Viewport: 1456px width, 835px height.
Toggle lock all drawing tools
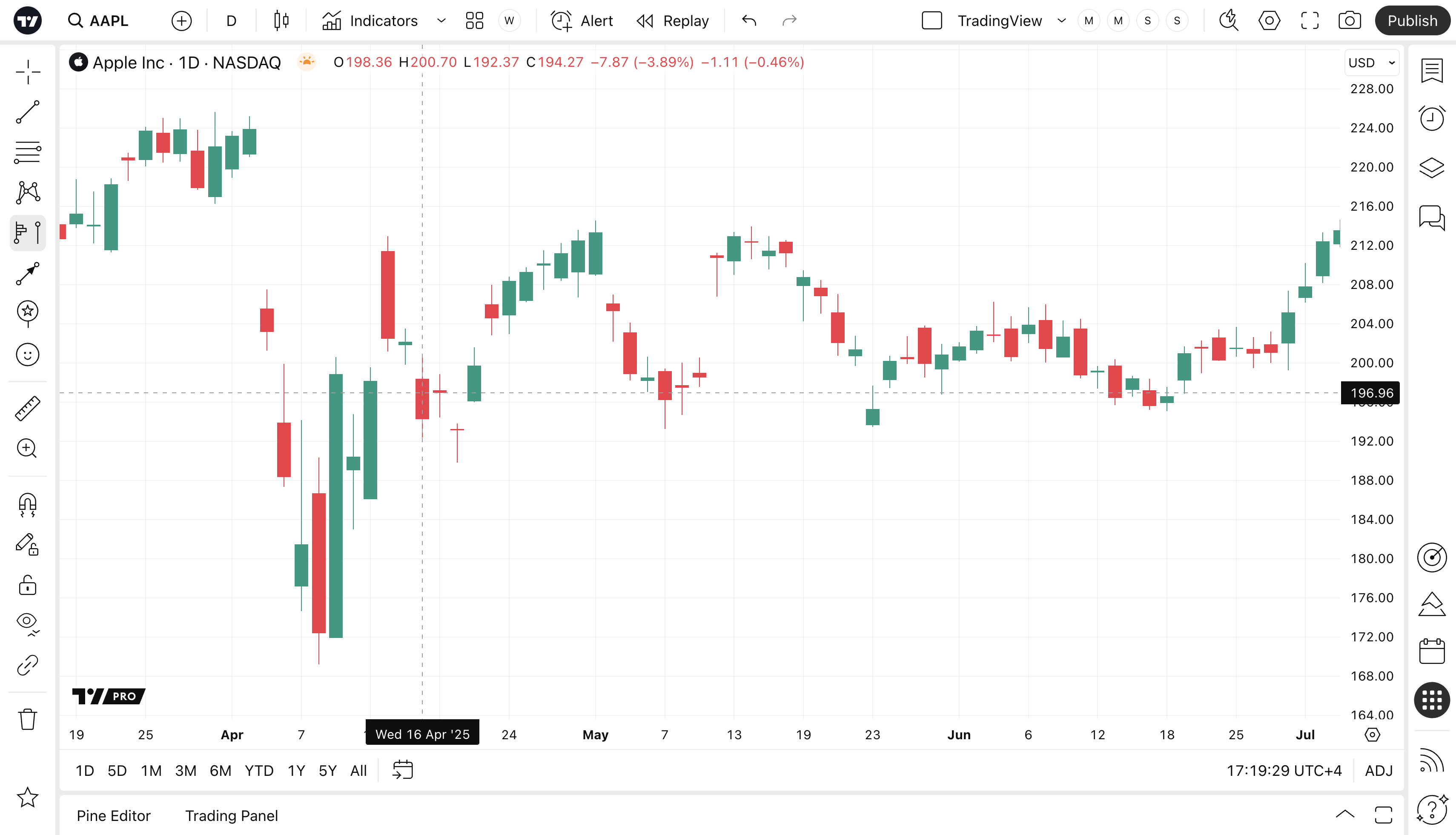click(x=28, y=586)
